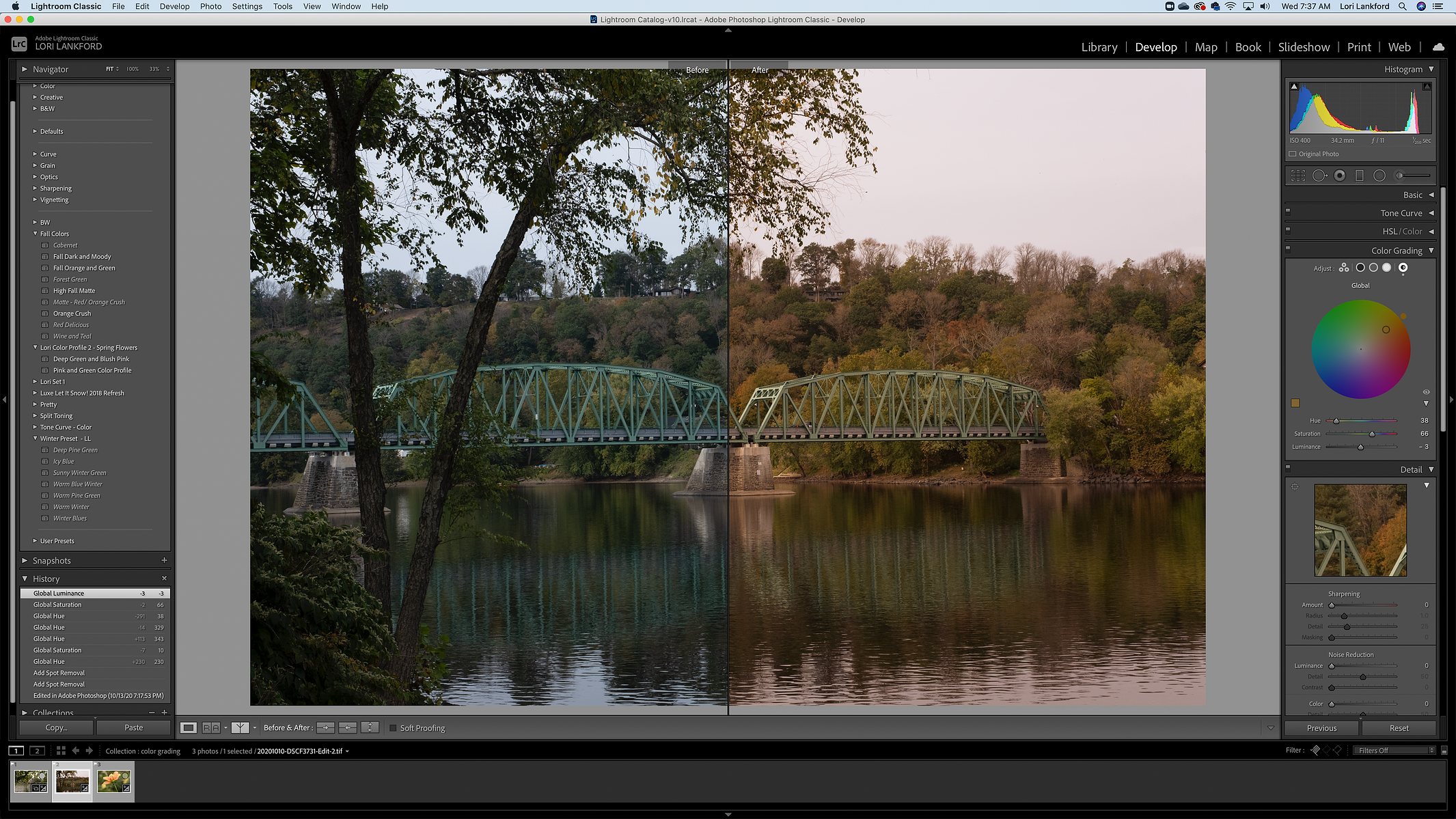Expand the Basic panel
This screenshot has width=1456, height=819.
[1431, 195]
